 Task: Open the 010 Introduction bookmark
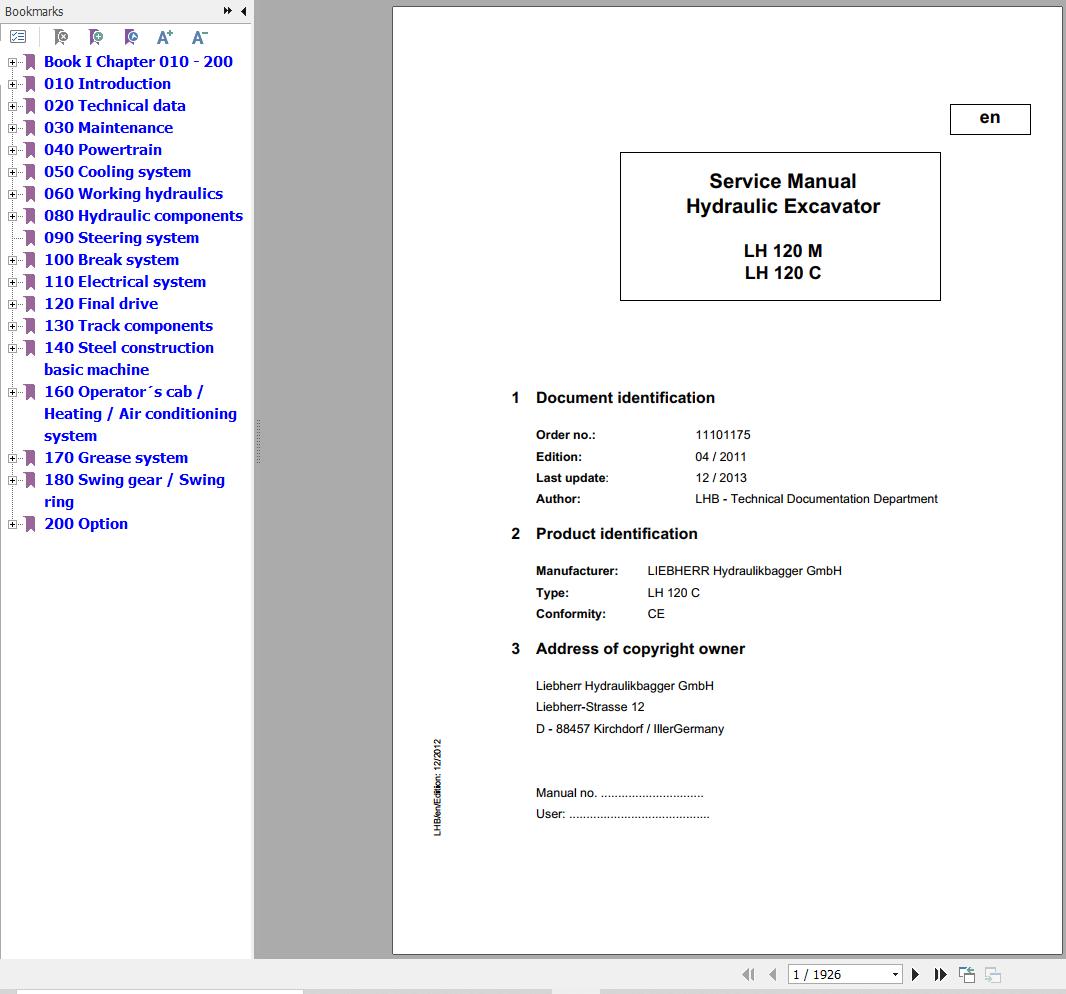click(107, 84)
